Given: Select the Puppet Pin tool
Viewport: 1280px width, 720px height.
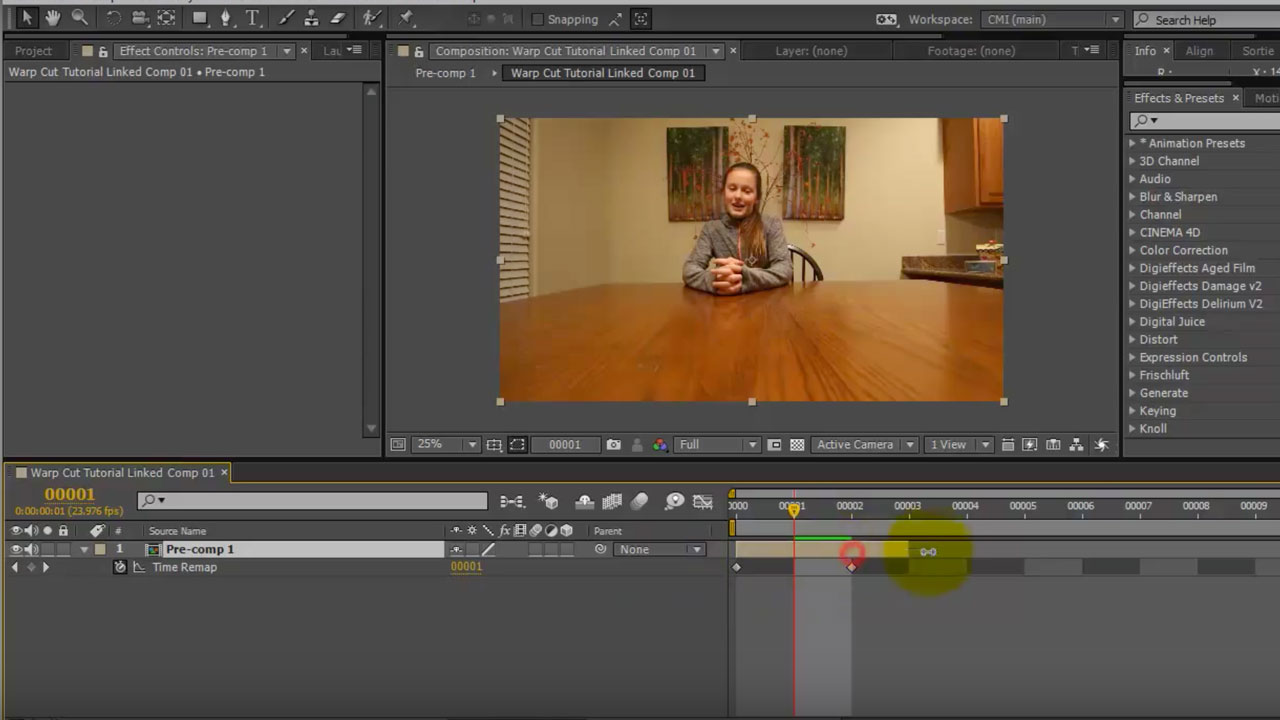Looking at the screenshot, I should click(406, 18).
